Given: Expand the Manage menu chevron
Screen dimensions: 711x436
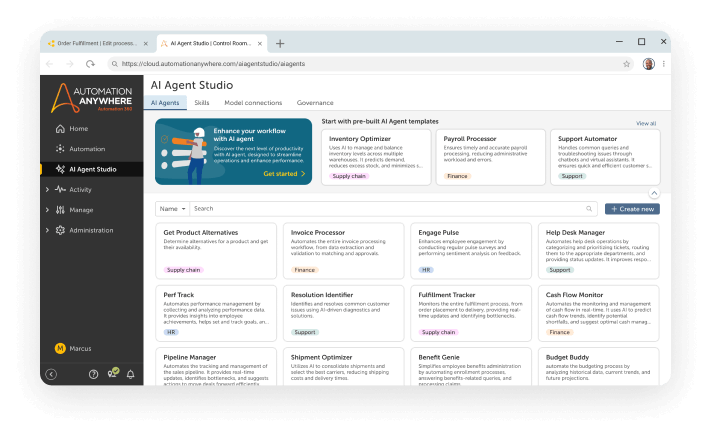Looking at the screenshot, I should (47, 210).
